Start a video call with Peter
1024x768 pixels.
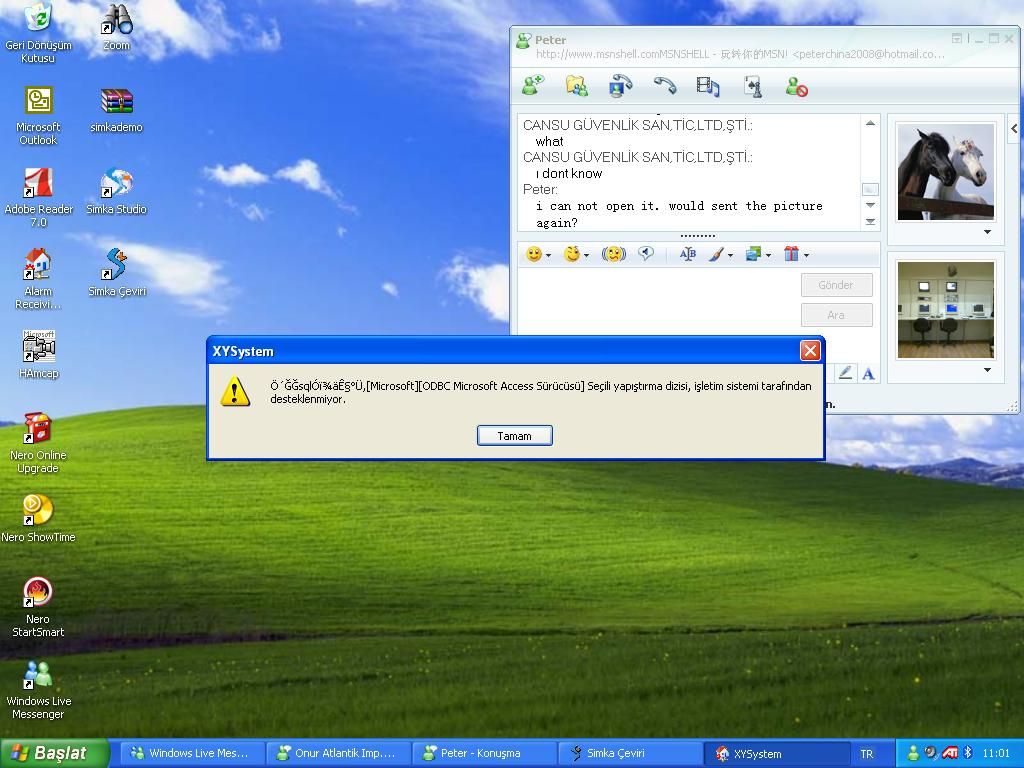point(620,86)
